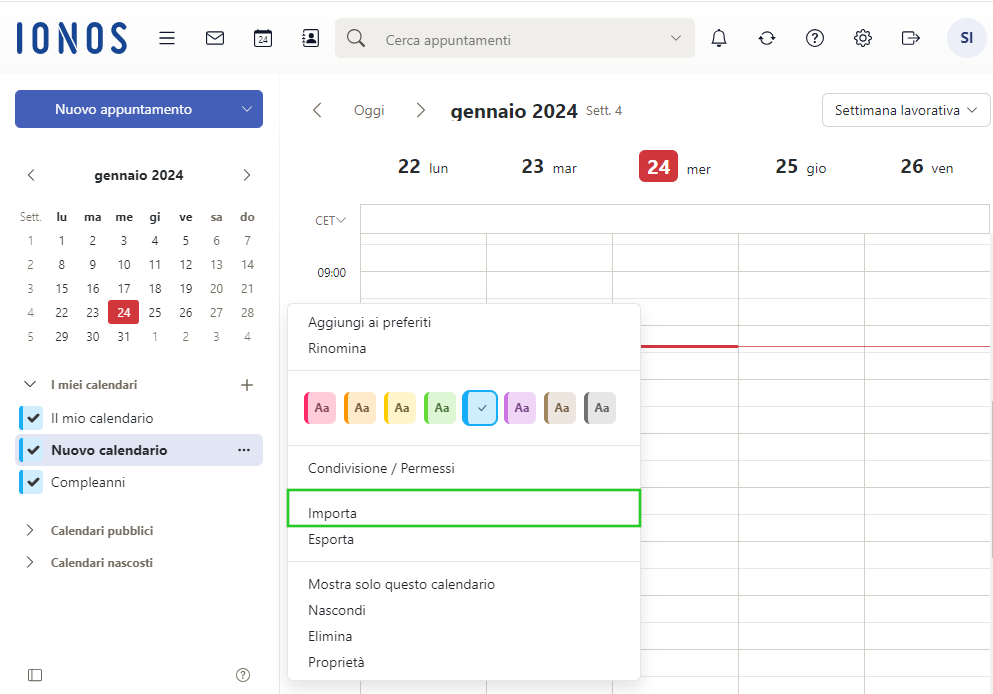Open CET timezone dropdown

point(331,220)
